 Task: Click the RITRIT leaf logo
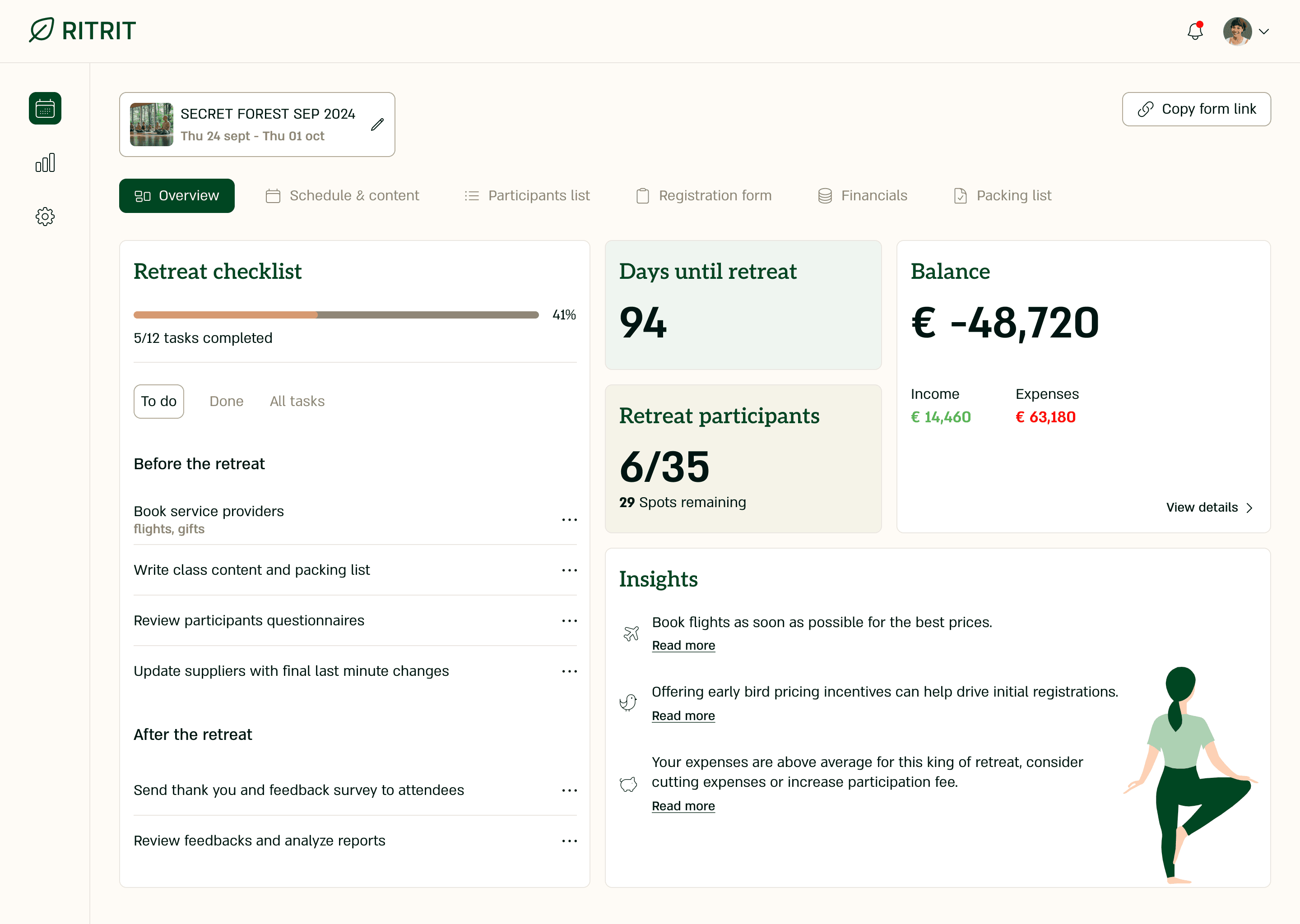(x=42, y=30)
